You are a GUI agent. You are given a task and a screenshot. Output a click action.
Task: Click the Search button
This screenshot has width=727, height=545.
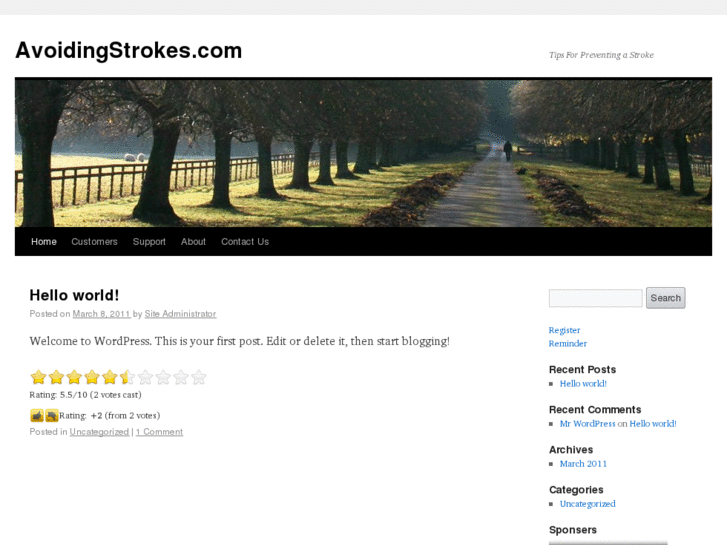click(665, 298)
